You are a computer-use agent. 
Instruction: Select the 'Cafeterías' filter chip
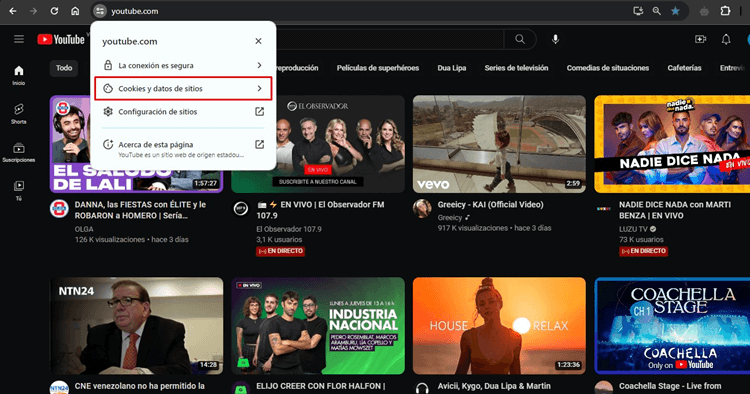[684, 68]
